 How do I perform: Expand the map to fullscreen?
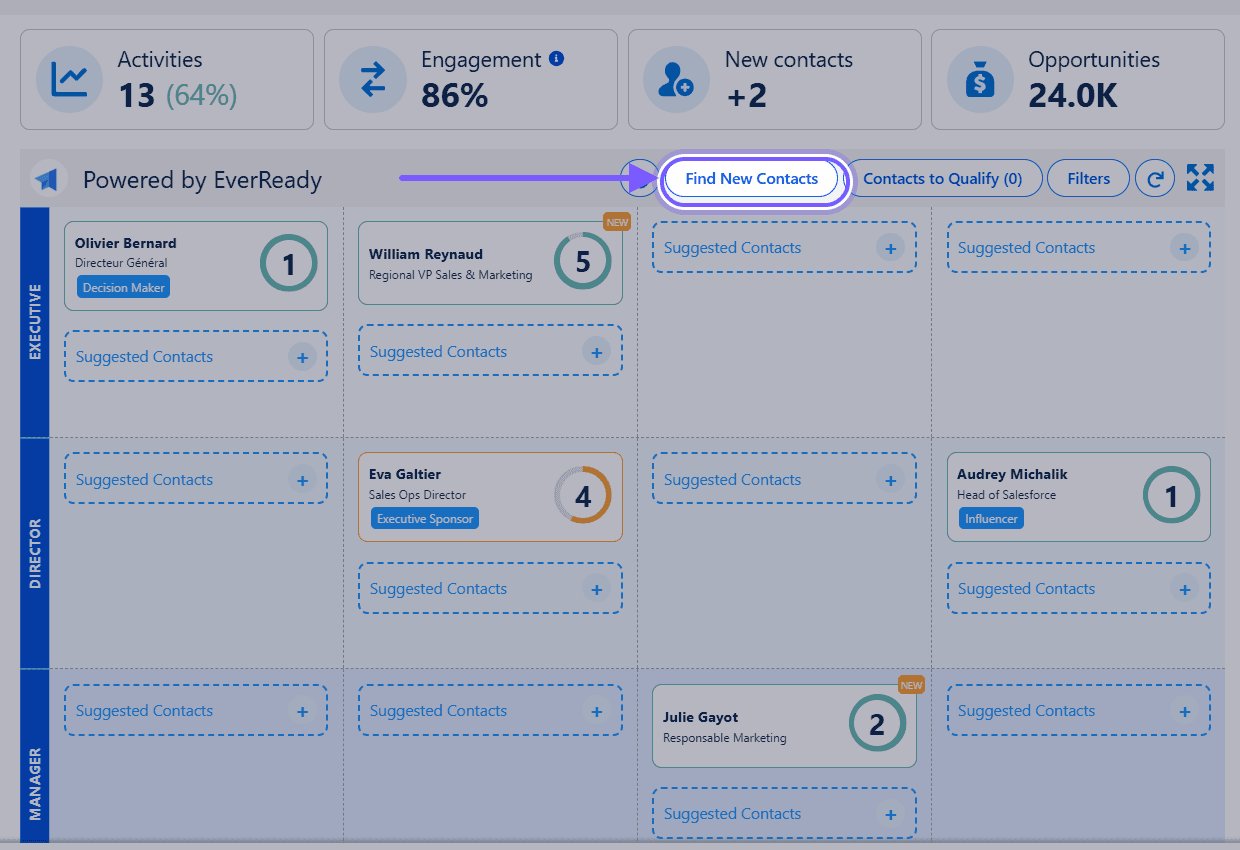[1200, 178]
